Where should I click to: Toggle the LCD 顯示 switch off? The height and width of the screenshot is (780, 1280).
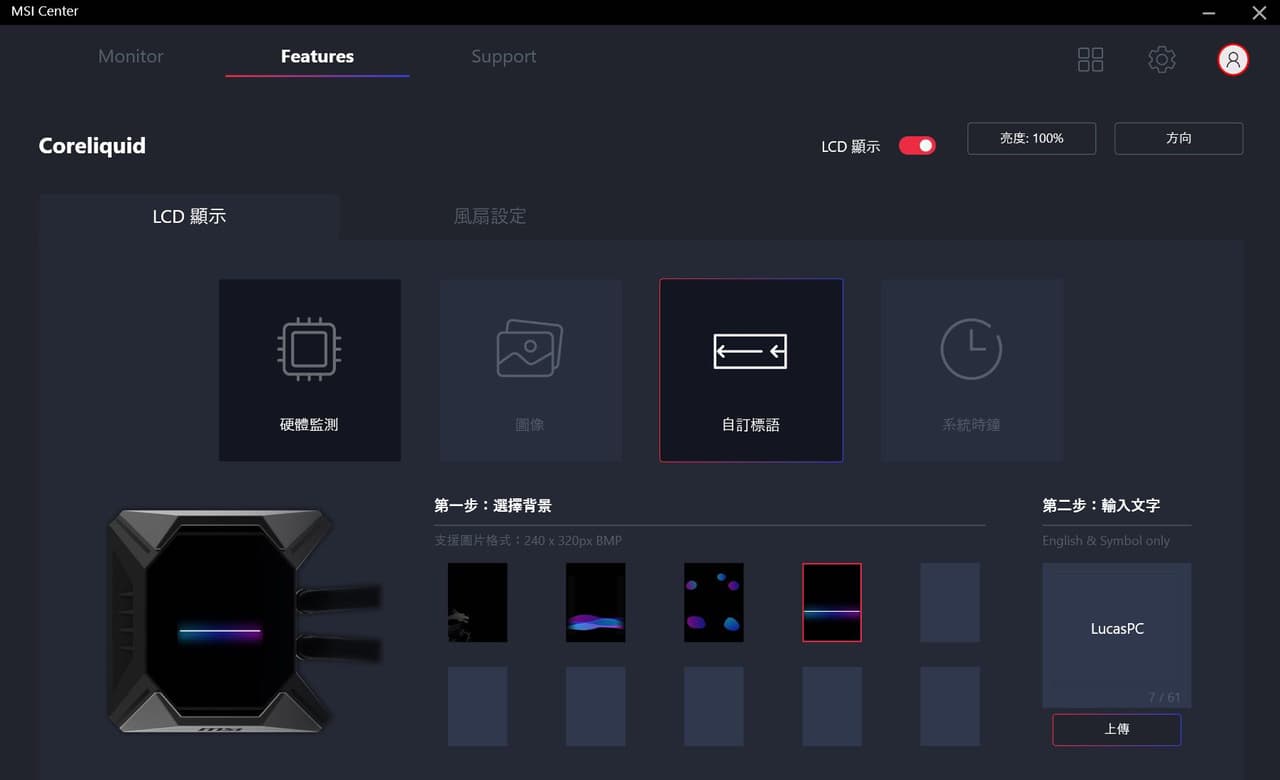(x=917, y=146)
